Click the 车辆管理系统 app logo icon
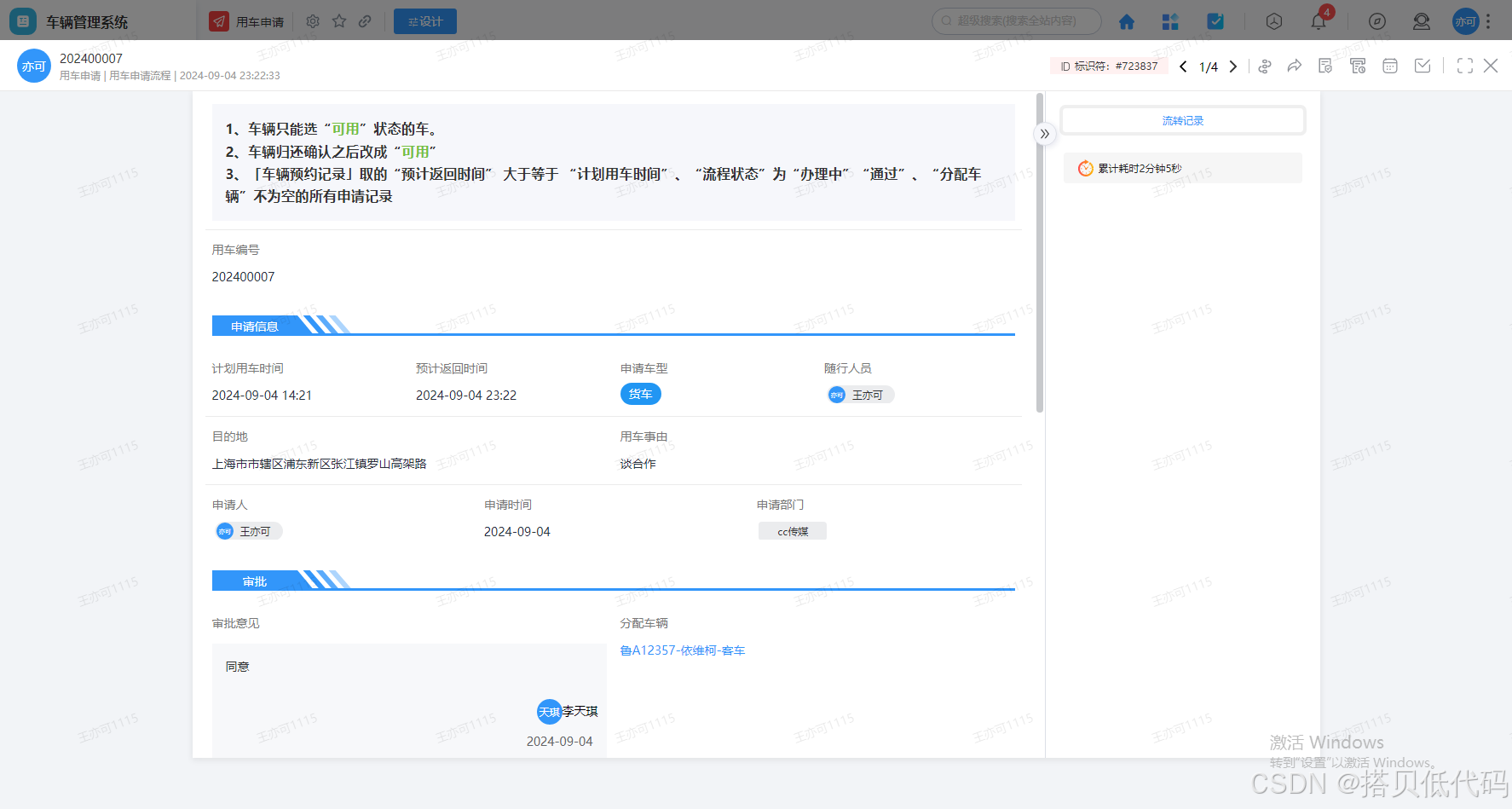The height and width of the screenshot is (809, 1512). (23, 21)
